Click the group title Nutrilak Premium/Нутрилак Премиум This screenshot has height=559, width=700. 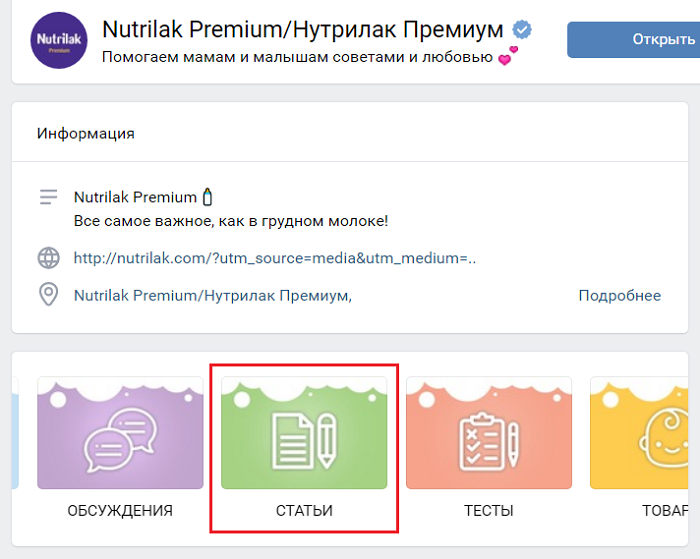coord(303,29)
